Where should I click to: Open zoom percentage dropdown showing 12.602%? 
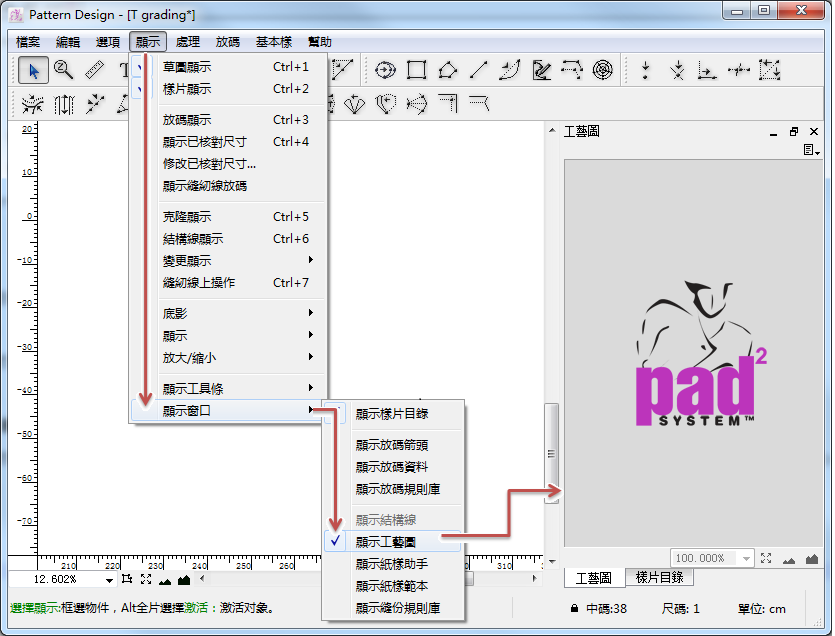click(109, 580)
